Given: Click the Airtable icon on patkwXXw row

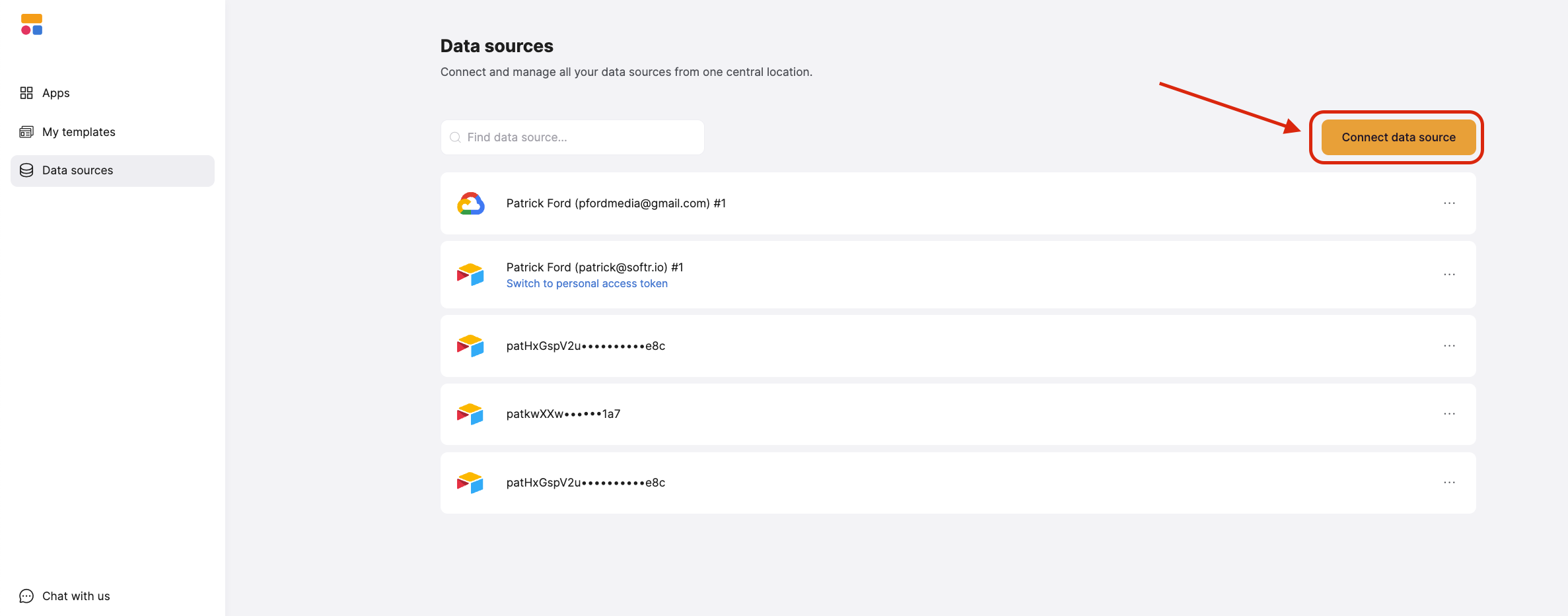Looking at the screenshot, I should coord(470,414).
